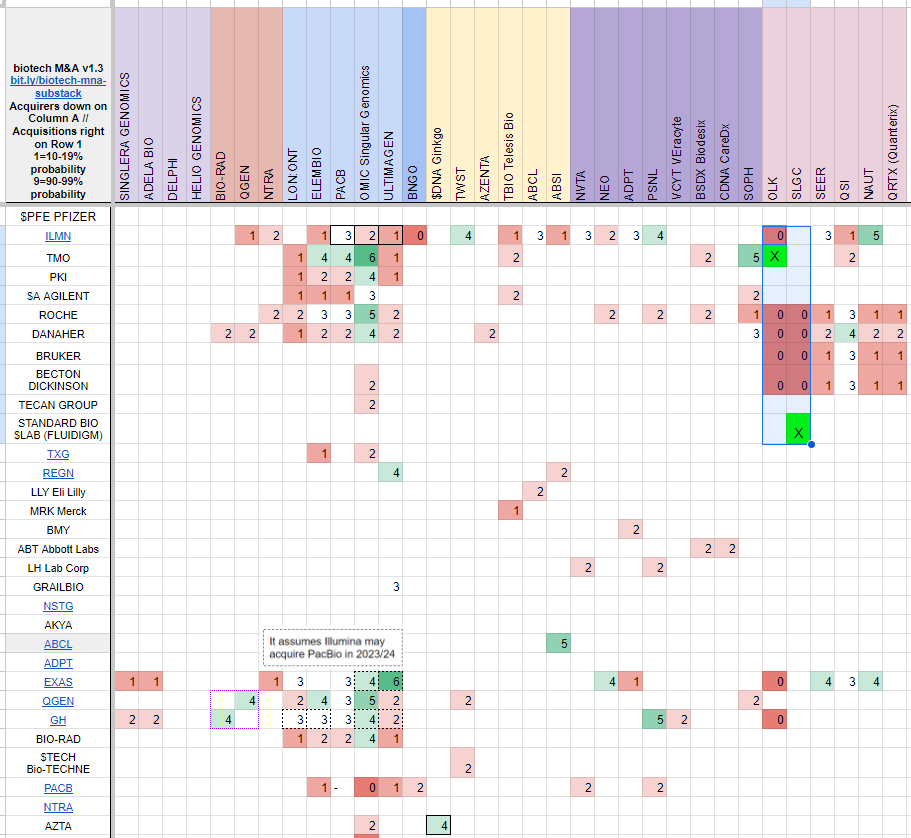Select the BNGO column header
The height and width of the screenshot is (838, 911).
[x=414, y=105]
